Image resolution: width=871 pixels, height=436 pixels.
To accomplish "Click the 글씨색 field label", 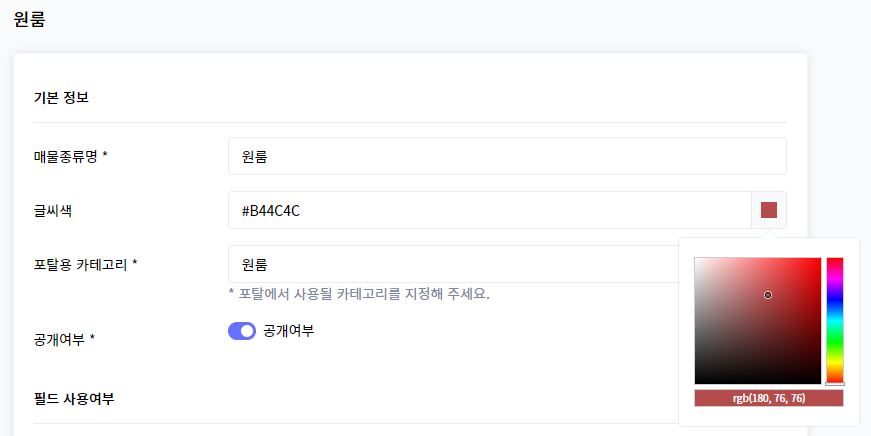I will [x=53, y=211].
